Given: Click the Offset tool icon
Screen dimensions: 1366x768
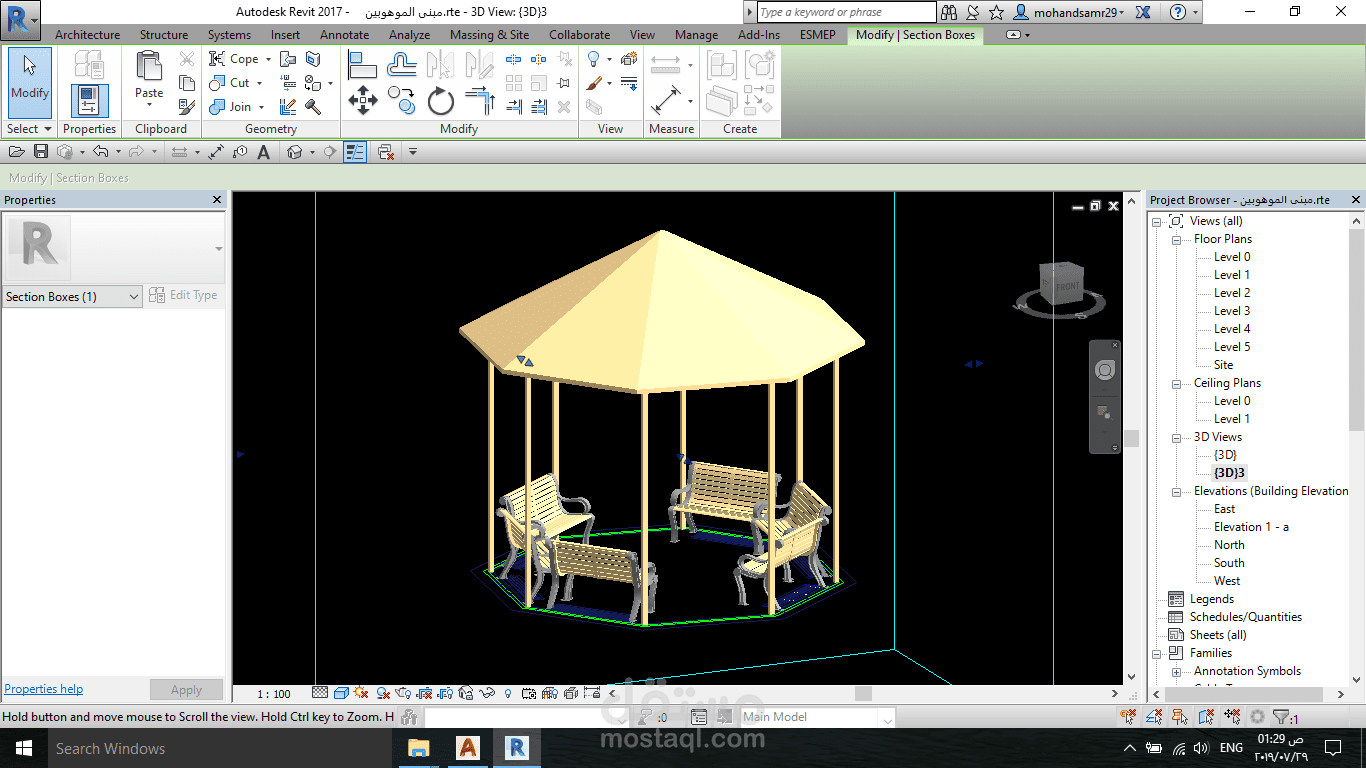Looking at the screenshot, I should [402, 65].
